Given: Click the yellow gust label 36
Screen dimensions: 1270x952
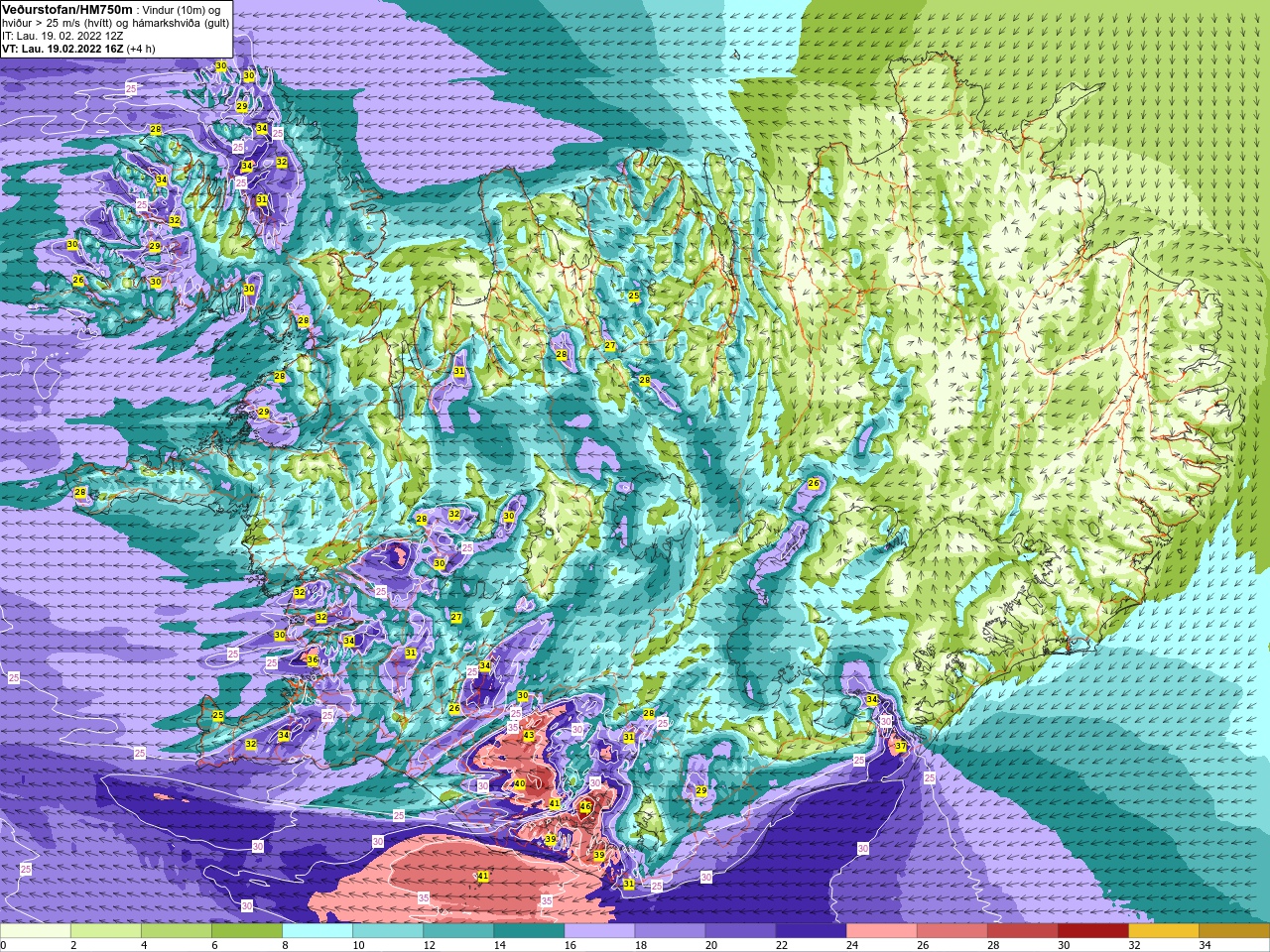Looking at the screenshot, I should 313,659.
